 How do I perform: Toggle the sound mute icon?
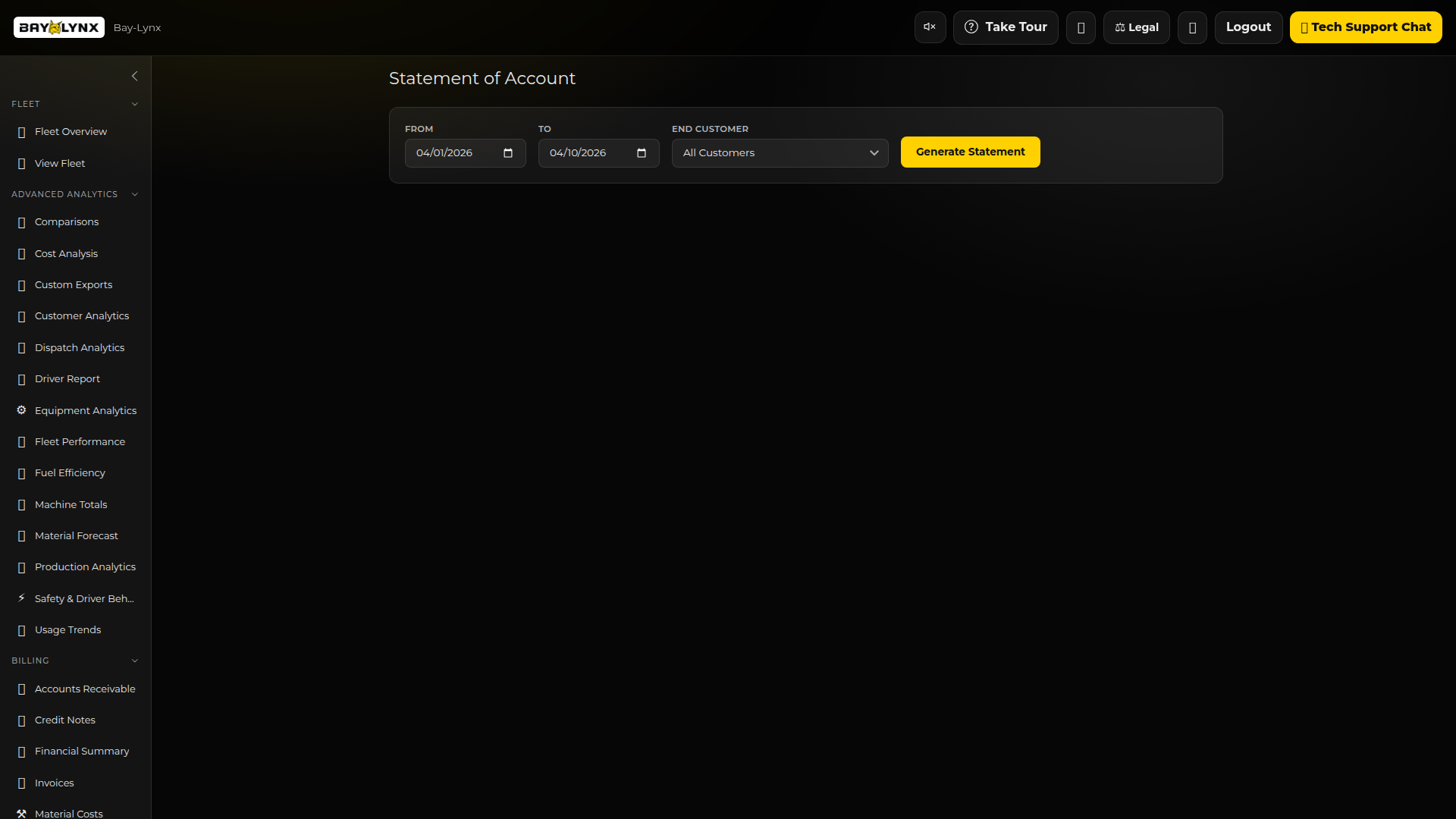pos(930,27)
